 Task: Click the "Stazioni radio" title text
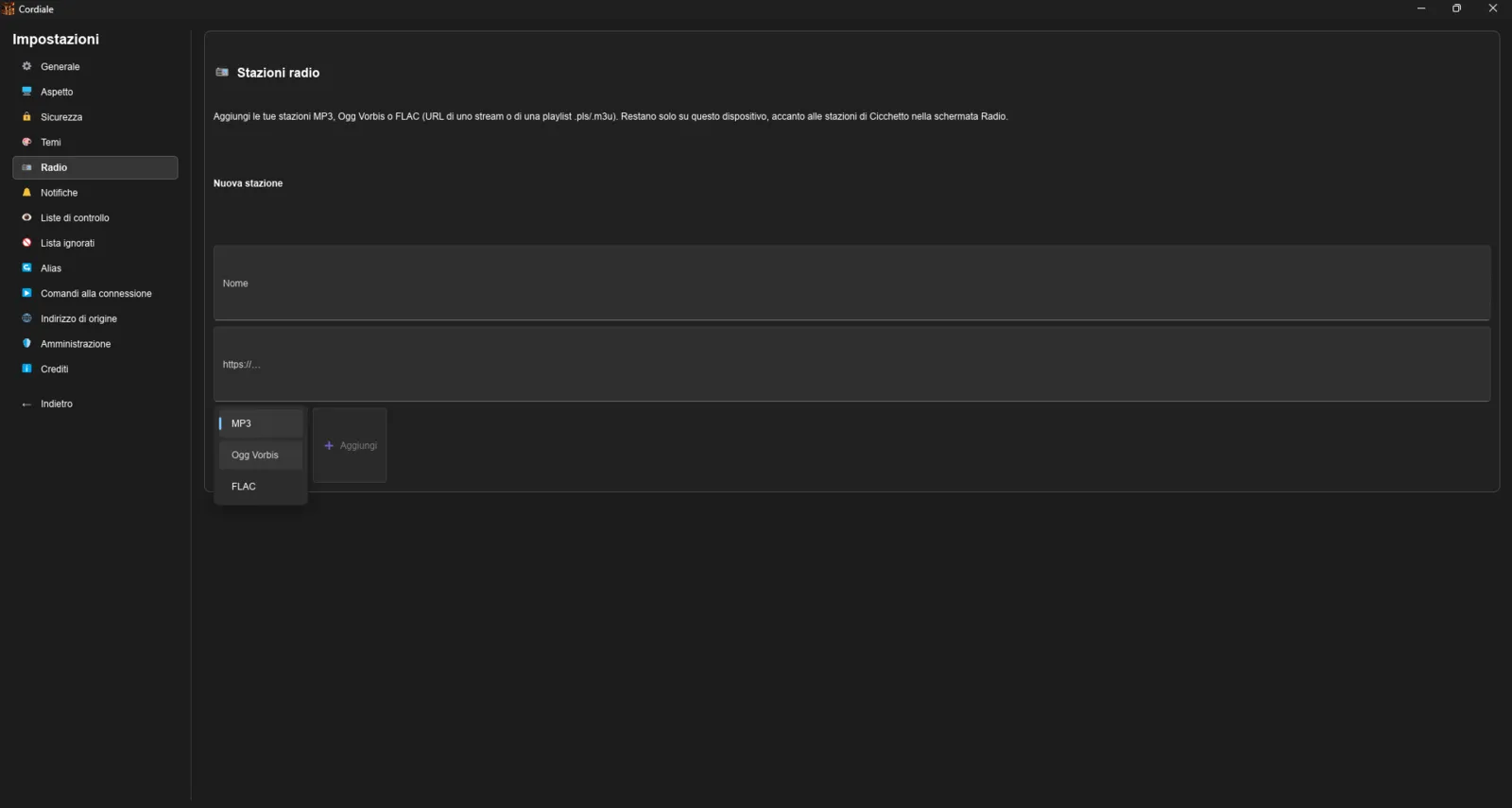278,73
